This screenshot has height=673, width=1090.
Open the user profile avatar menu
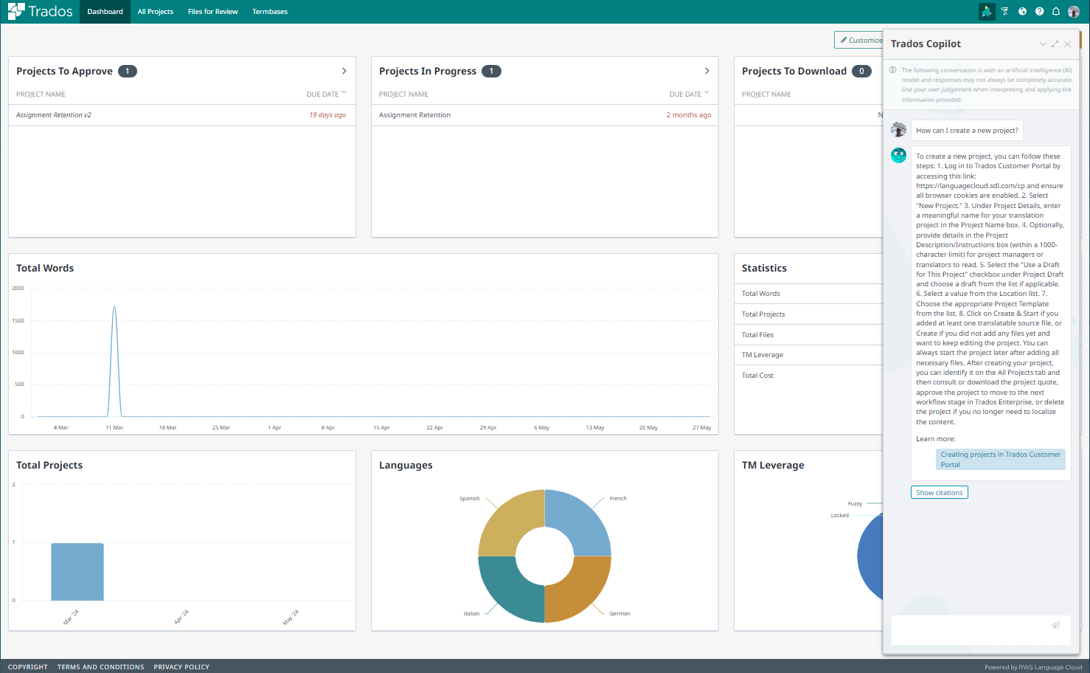(1074, 12)
